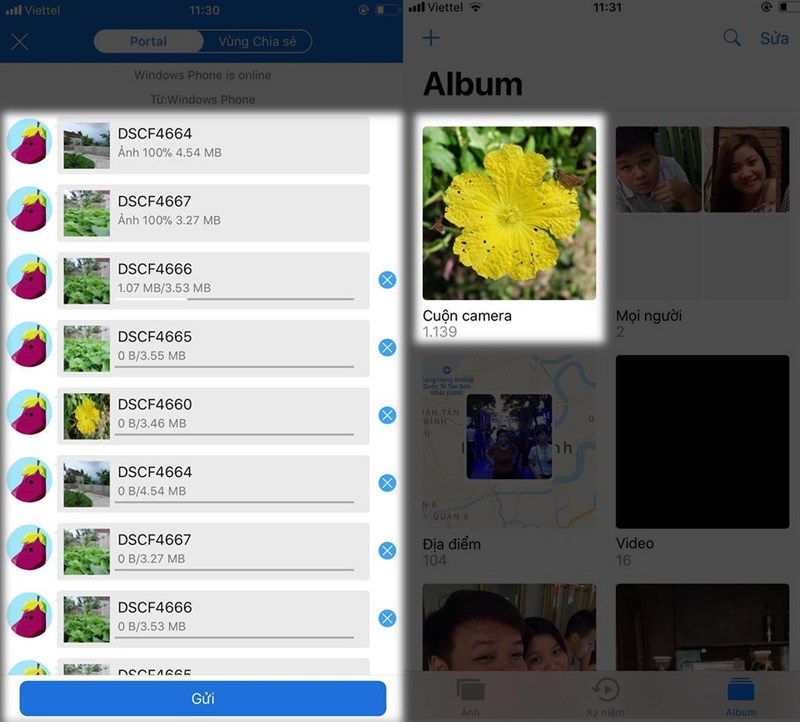800x722 pixels.
Task: Select the Portal tab
Action: [x=148, y=42]
